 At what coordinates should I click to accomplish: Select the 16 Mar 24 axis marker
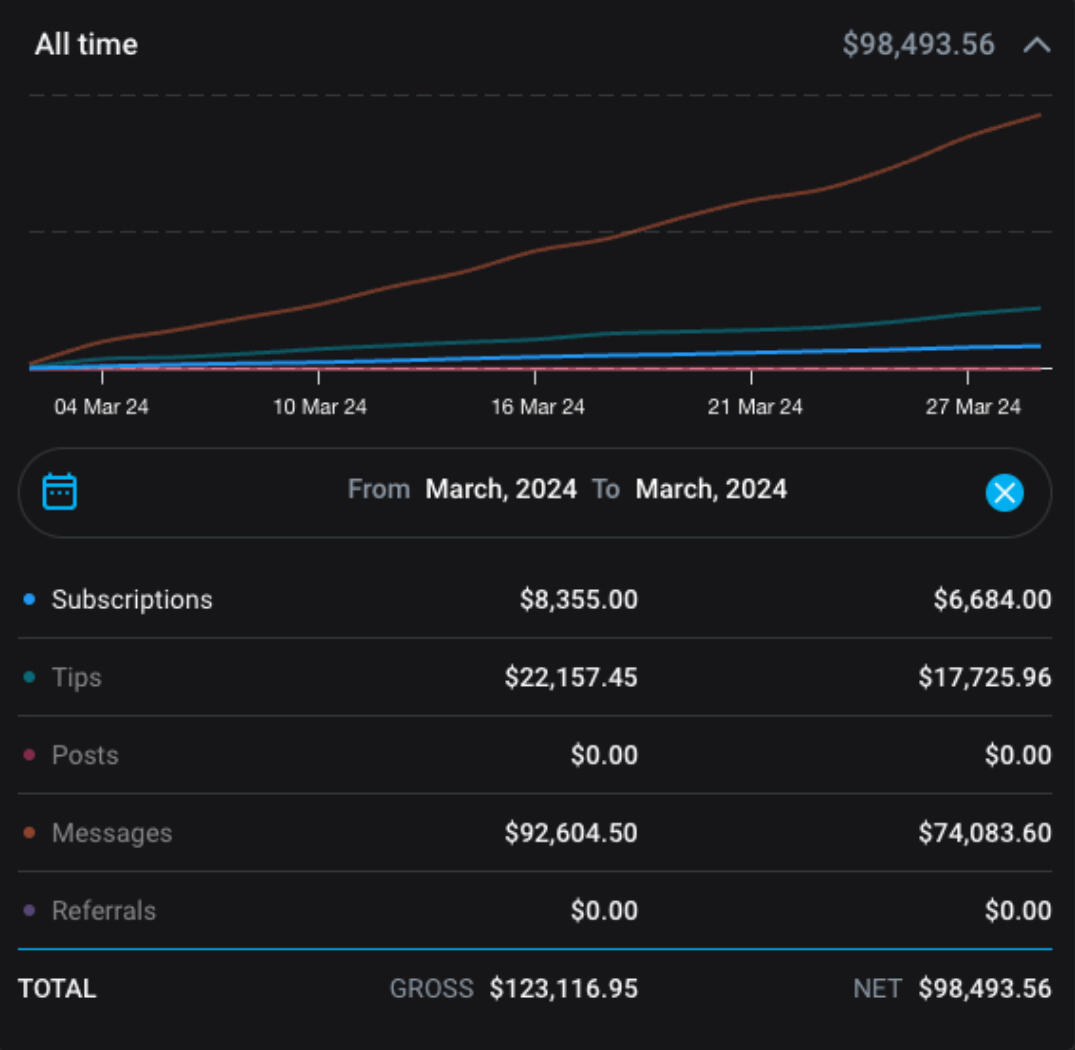click(538, 407)
